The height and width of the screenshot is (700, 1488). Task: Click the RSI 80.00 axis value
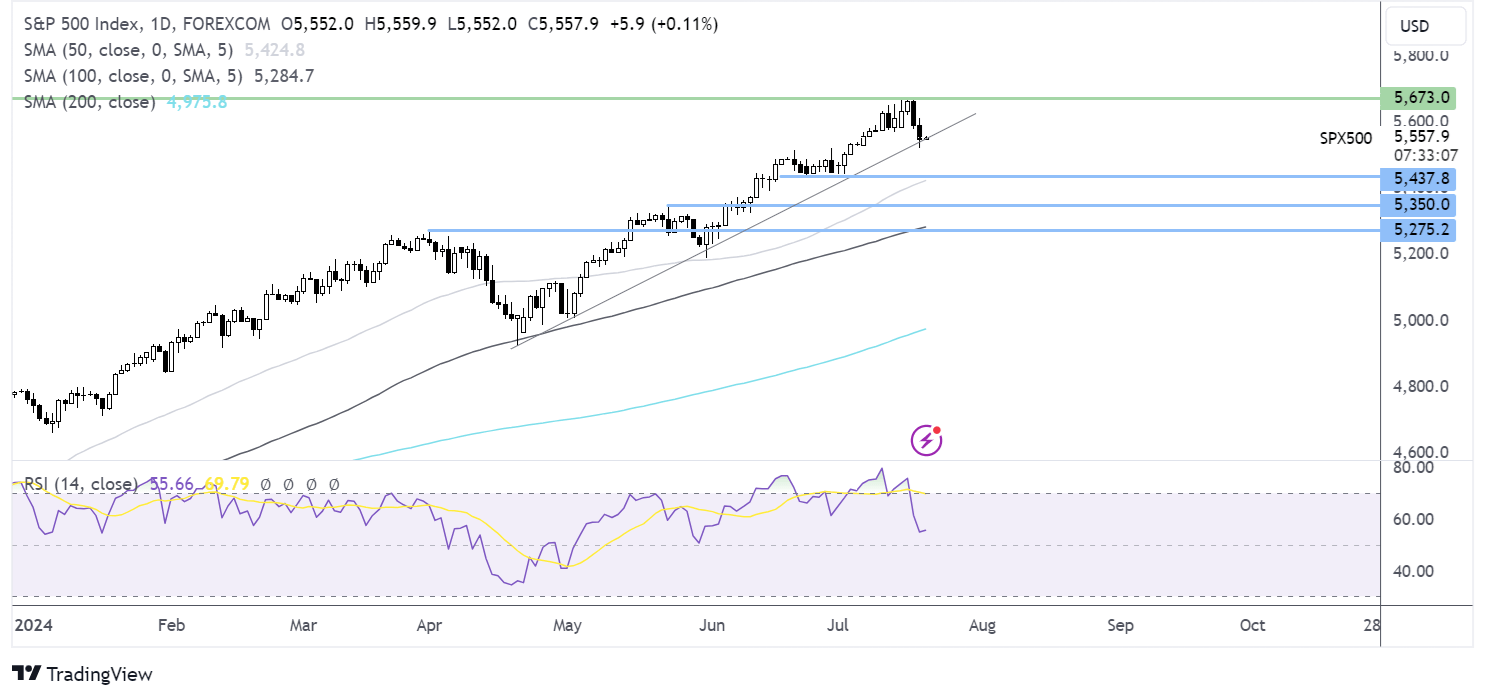click(x=1412, y=467)
